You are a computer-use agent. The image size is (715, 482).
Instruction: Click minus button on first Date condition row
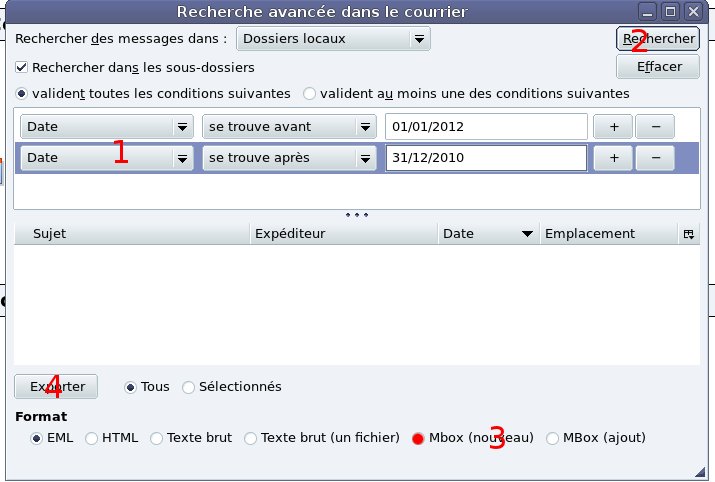point(655,127)
